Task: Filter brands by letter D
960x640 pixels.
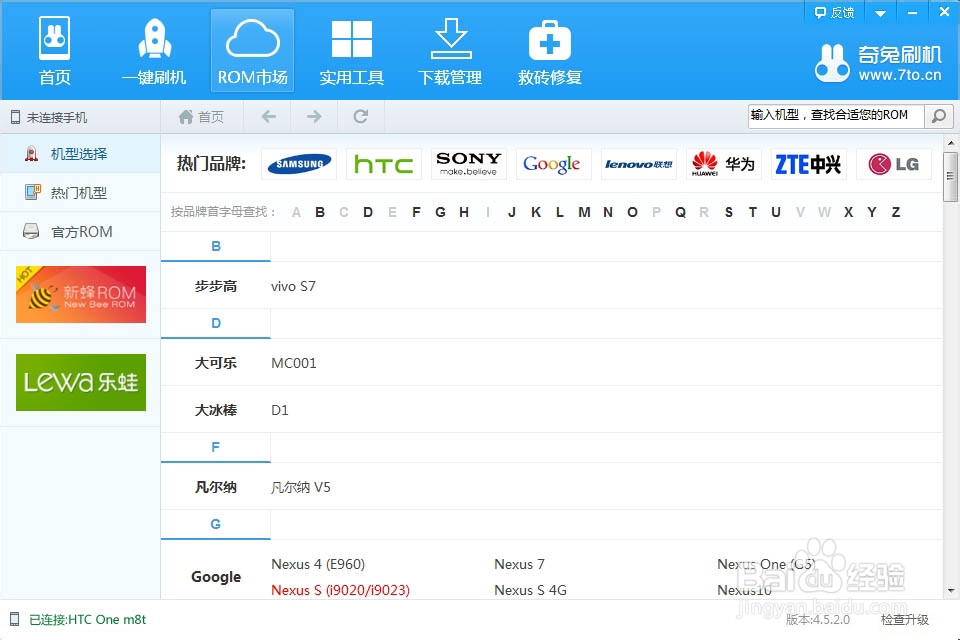Action: pyautogui.click(x=368, y=212)
